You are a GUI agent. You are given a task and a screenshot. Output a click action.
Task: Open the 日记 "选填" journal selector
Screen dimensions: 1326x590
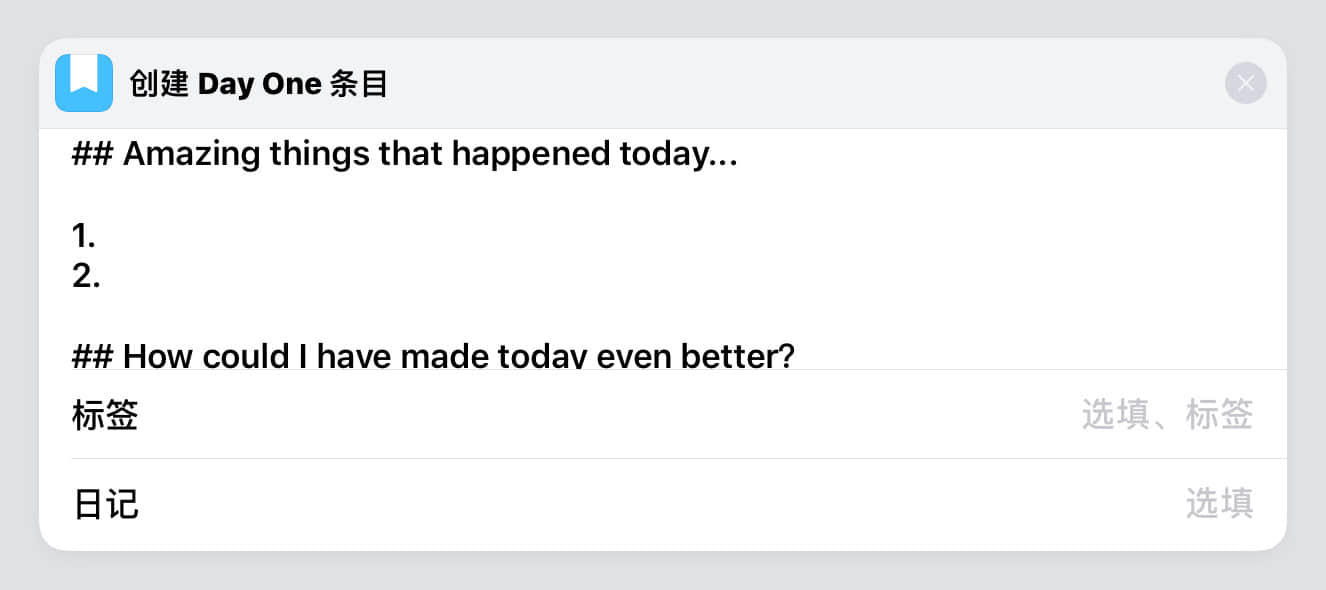pos(1218,504)
